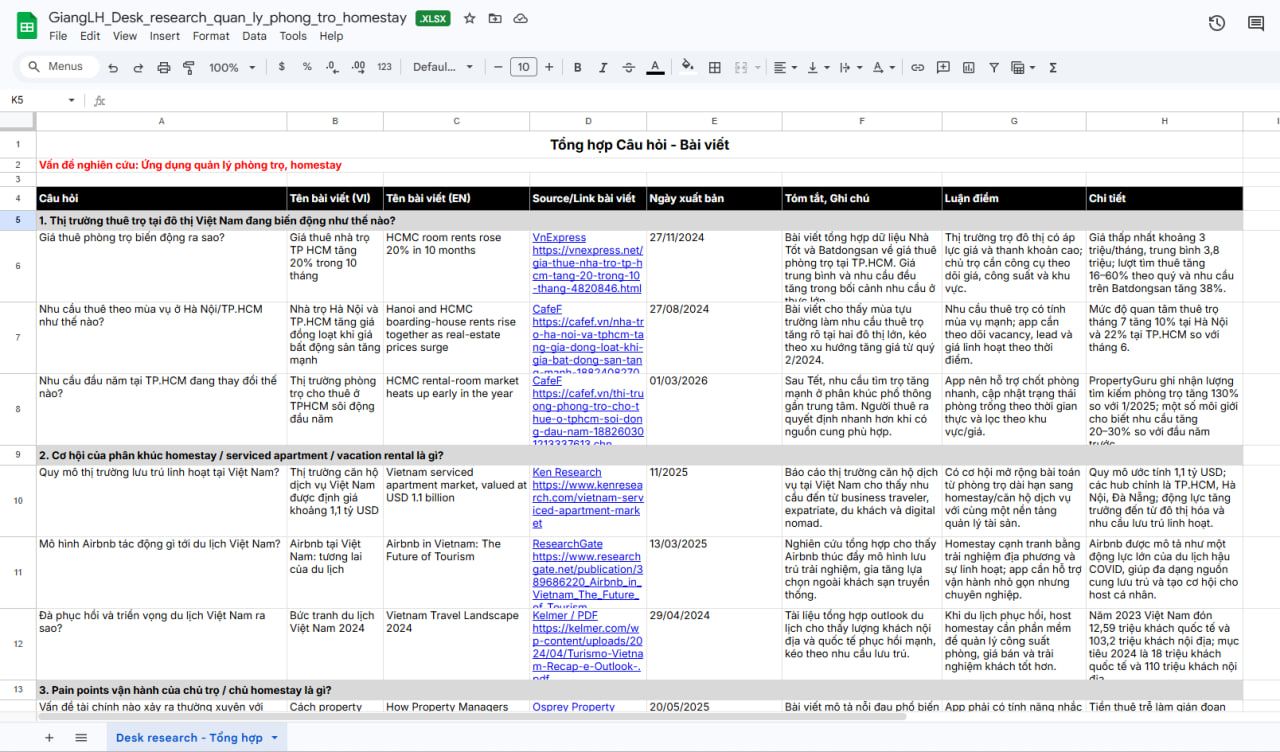1280x752 pixels.
Task: Click the redo arrow in the toolbar
Action: coord(138,67)
